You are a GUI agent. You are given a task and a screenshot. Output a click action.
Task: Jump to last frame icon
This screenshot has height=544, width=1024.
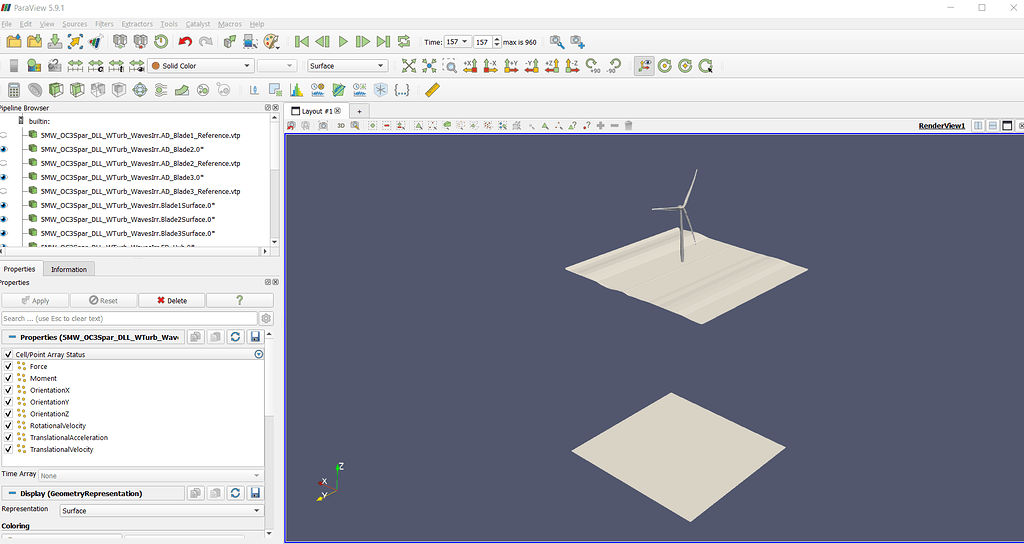[x=383, y=41]
